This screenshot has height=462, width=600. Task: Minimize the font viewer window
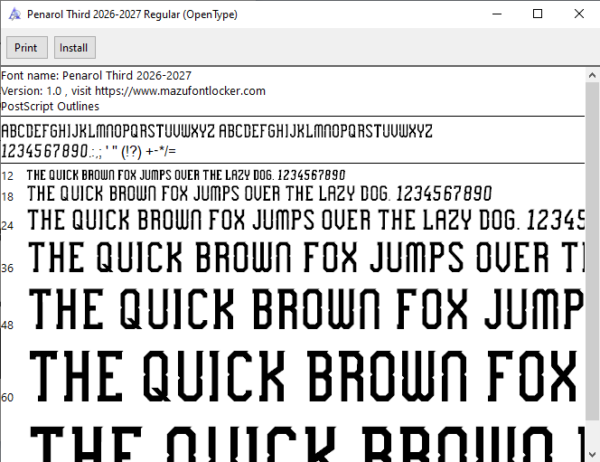497,14
